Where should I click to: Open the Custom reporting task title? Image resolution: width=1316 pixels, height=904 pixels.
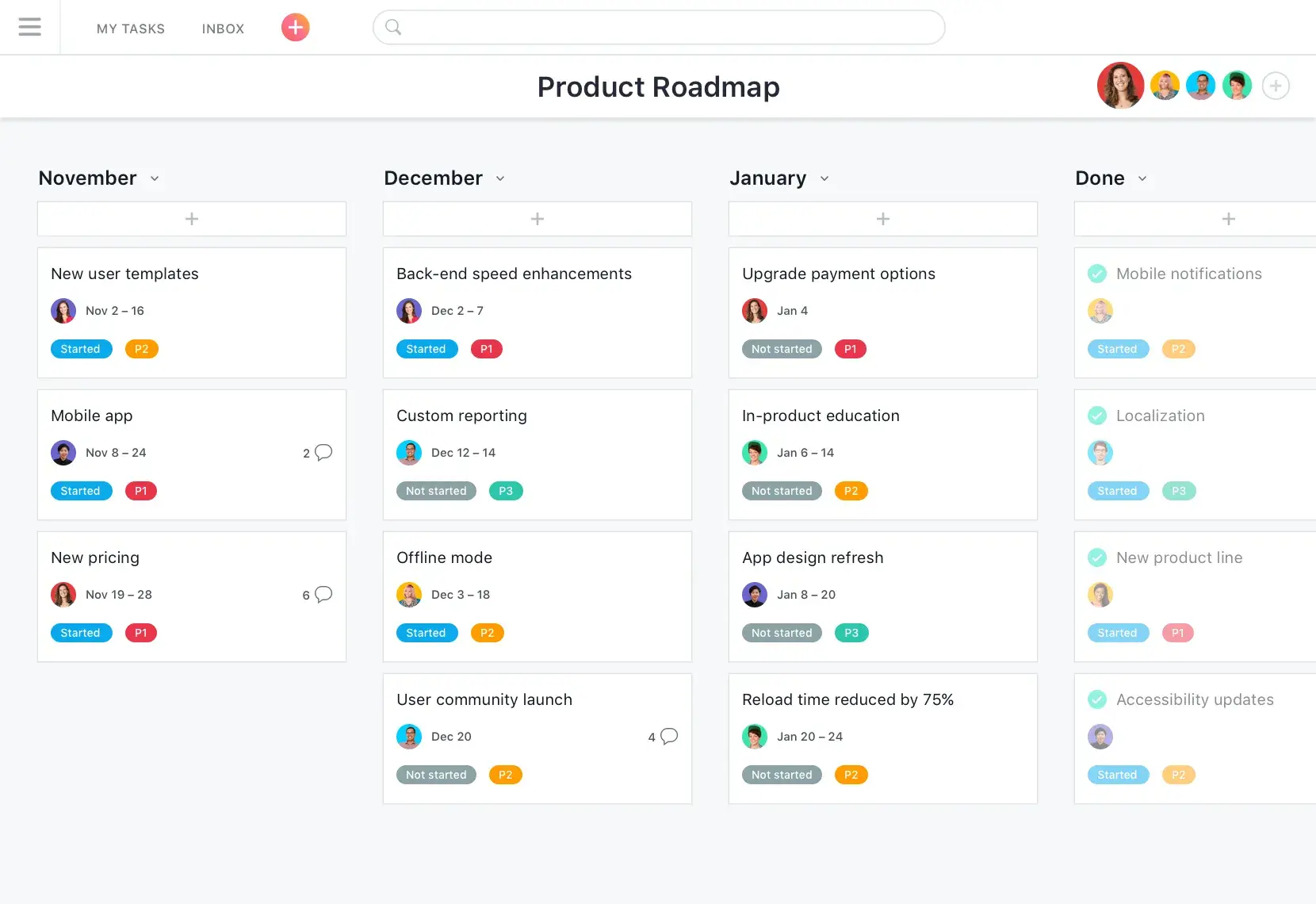[x=461, y=416]
